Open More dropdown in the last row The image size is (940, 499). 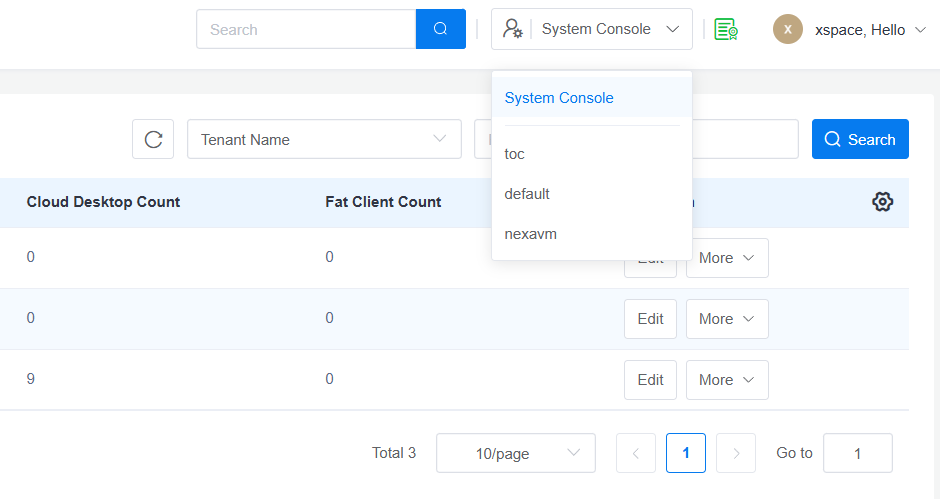point(726,380)
